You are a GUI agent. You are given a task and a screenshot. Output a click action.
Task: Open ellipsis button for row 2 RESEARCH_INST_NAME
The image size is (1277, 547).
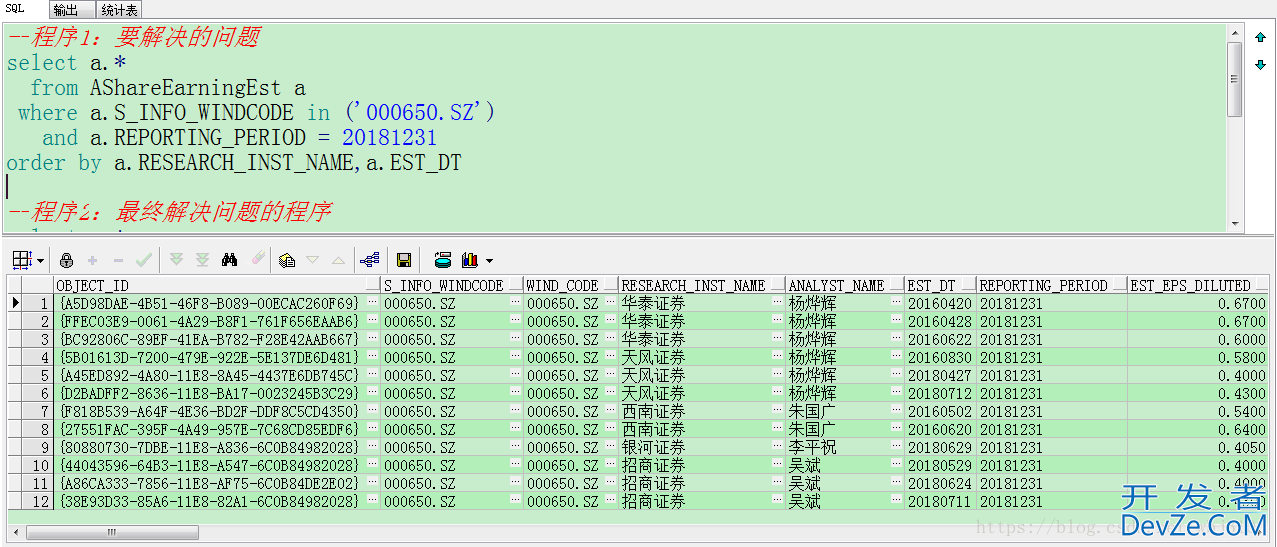778,321
